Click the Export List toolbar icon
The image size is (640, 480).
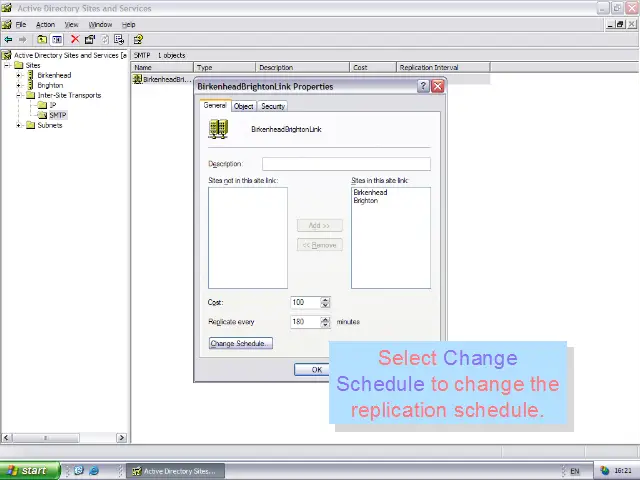(119, 39)
